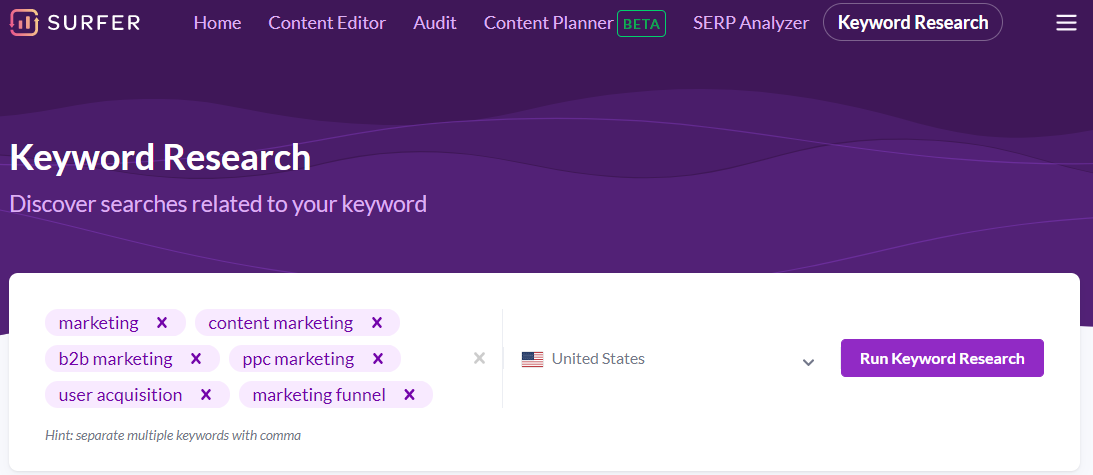The height and width of the screenshot is (475, 1093).
Task: Open the Audit tab
Action: point(435,23)
